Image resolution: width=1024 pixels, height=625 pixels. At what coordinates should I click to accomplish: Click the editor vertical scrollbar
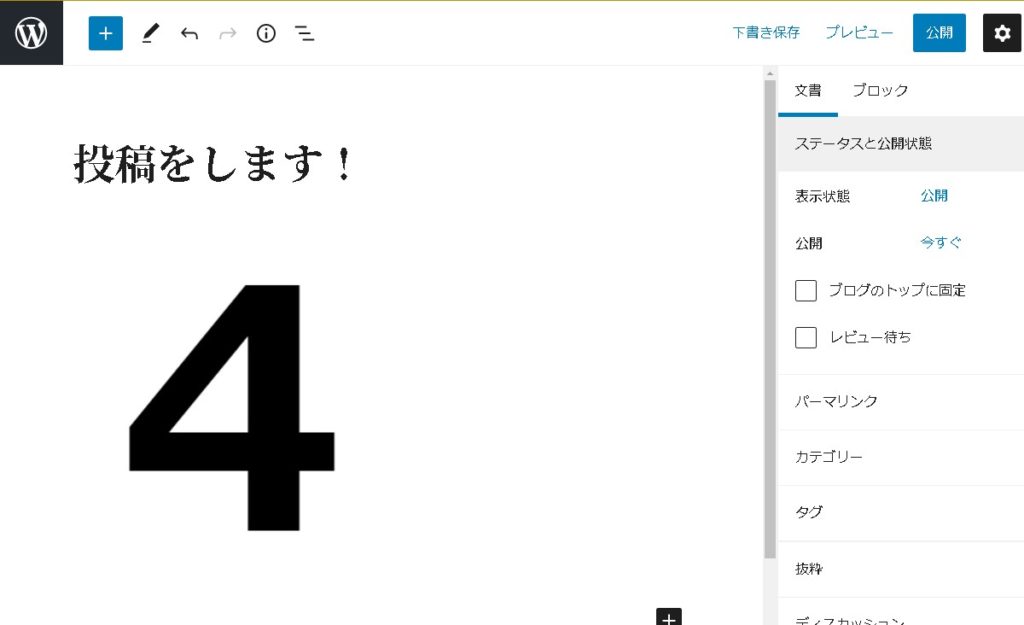coord(770,320)
